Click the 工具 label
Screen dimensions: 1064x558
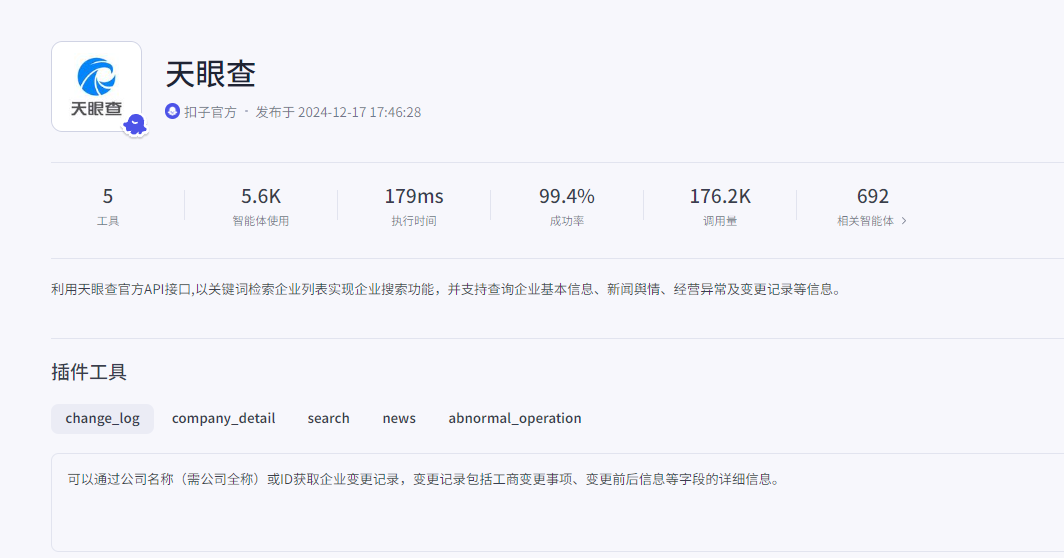tap(108, 221)
